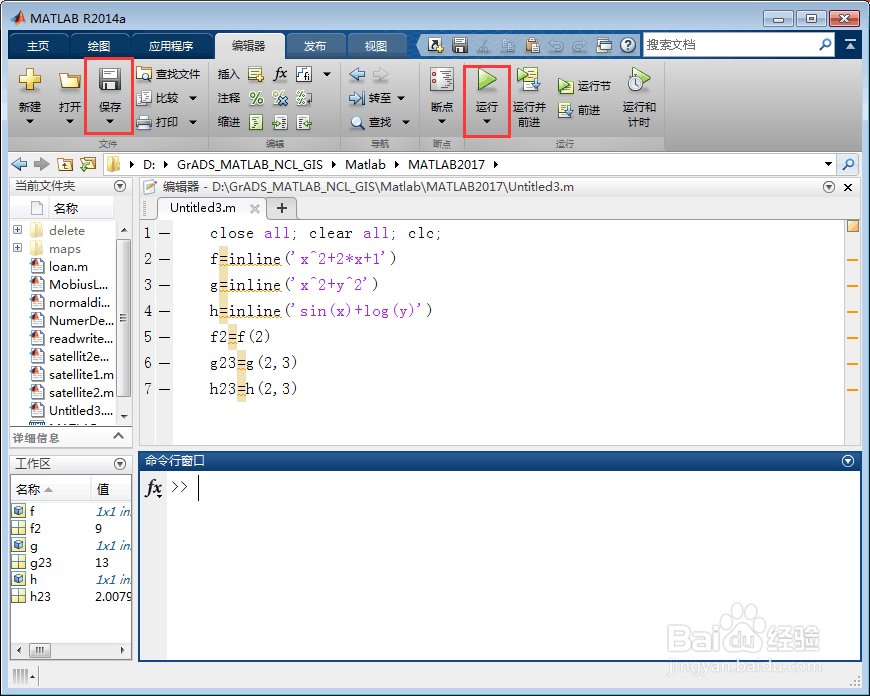The height and width of the screenshot is (696, 870).
Task: Click the green Run (运行) arrow
Action: [x=487, y=80]
